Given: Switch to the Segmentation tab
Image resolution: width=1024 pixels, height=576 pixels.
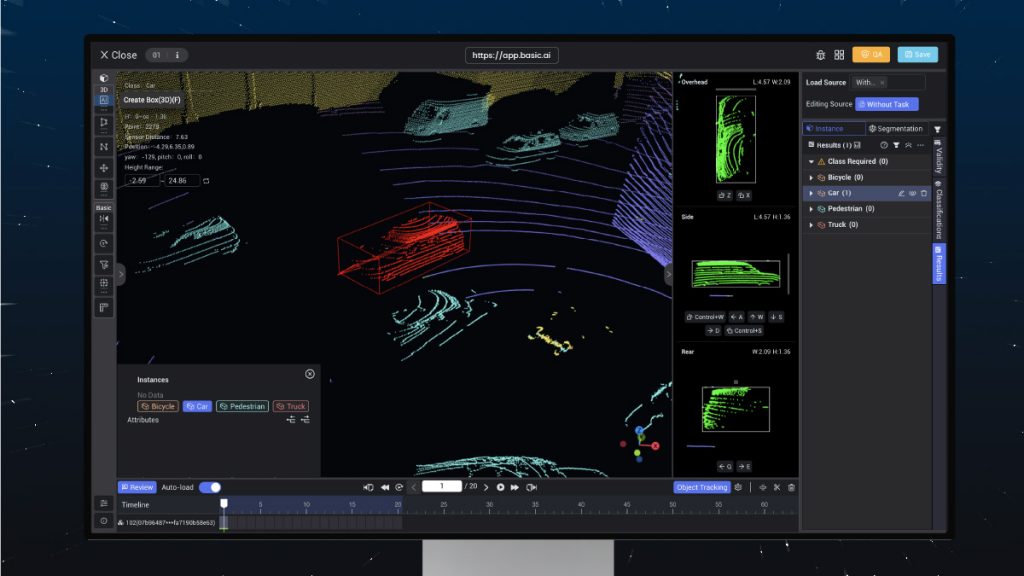Looking at the screenshot, I should click(x=895, y=129).
